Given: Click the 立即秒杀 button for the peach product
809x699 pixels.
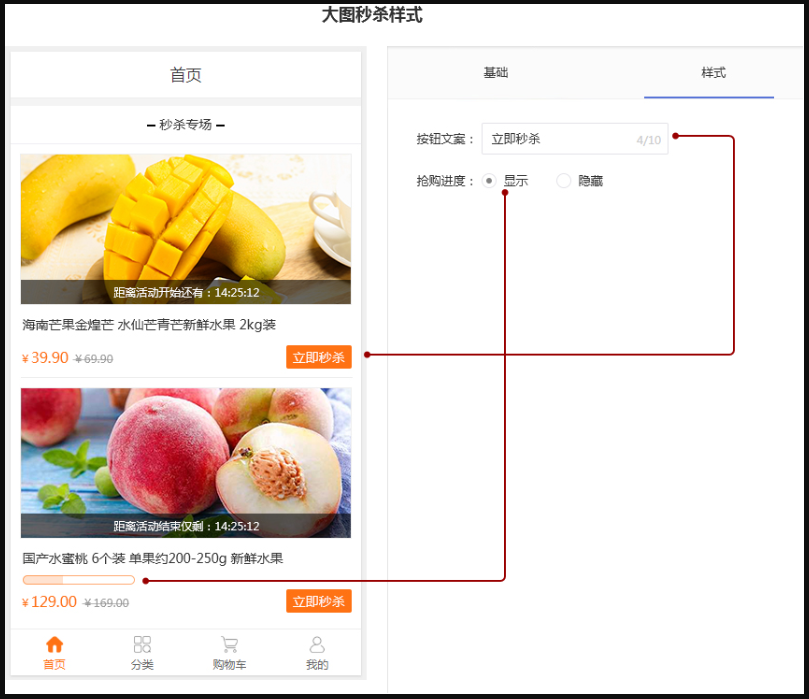Looking at the screenshot, I should [x=319, y=601].
